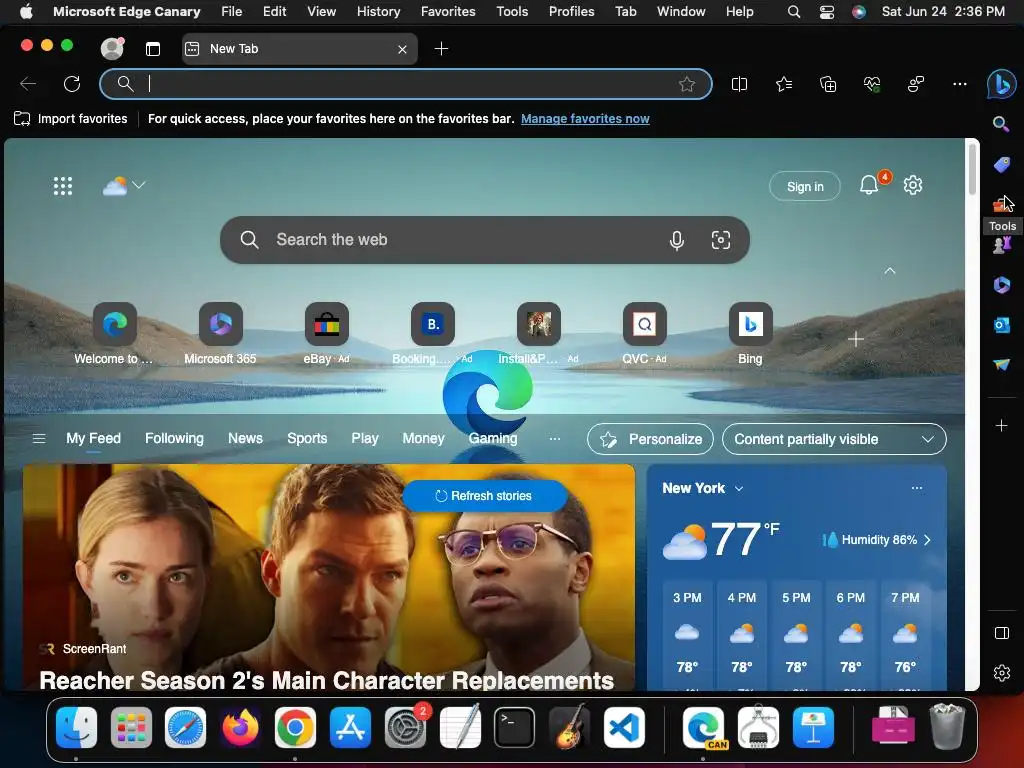Select the My Feed tab
The width and height of the screenshot is (1024, 768).
click(93, 439)
